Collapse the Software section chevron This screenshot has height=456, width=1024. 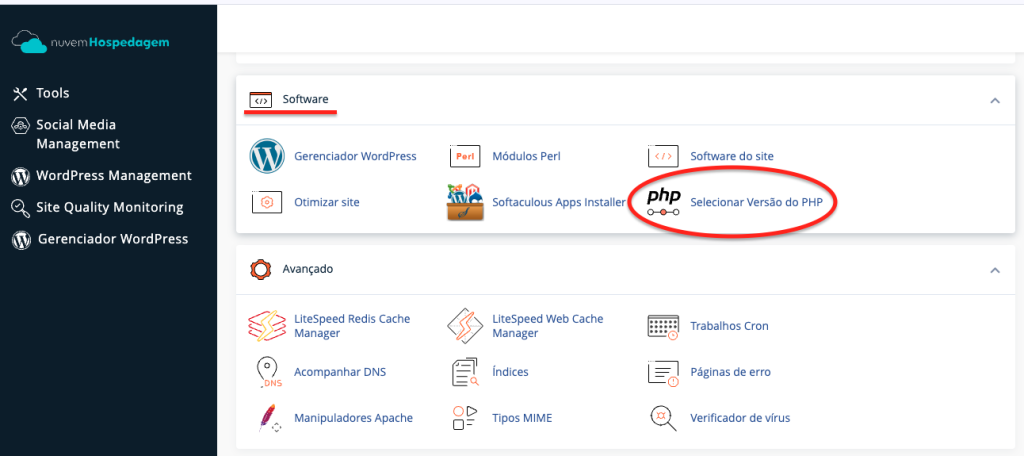point(994,100)
